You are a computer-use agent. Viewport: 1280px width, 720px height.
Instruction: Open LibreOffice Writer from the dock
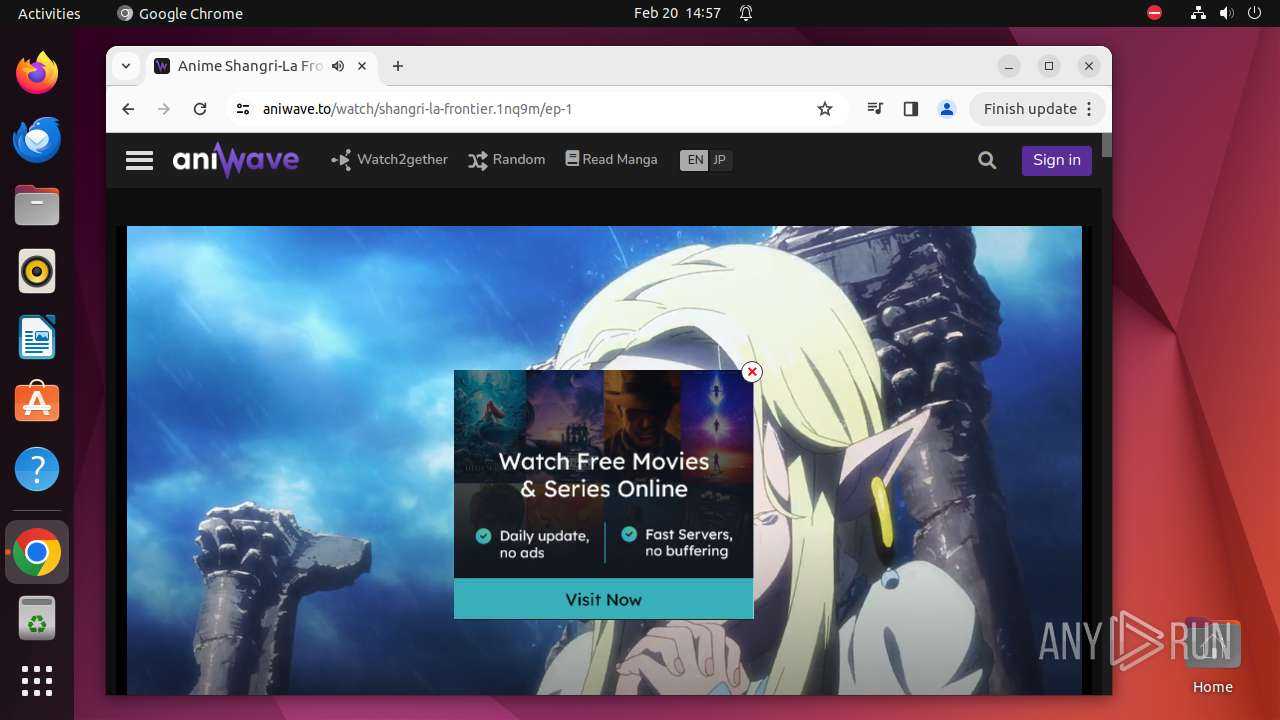pos(37,337)
